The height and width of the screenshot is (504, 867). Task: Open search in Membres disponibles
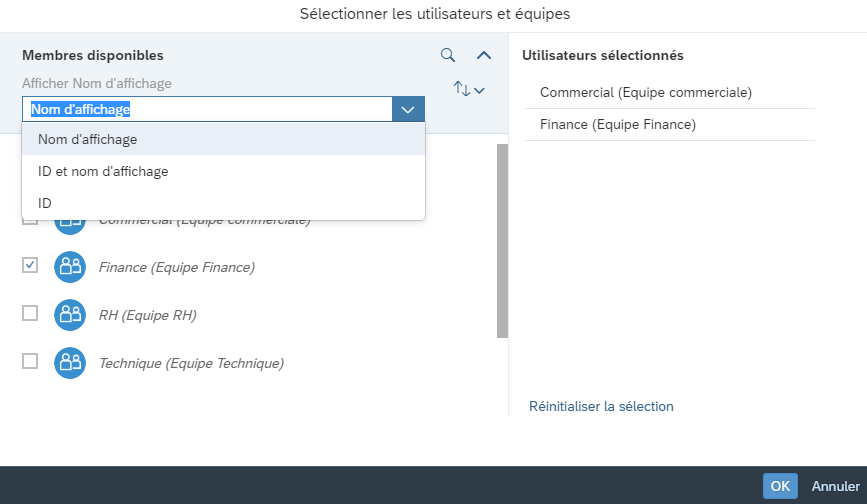(448, 55)
